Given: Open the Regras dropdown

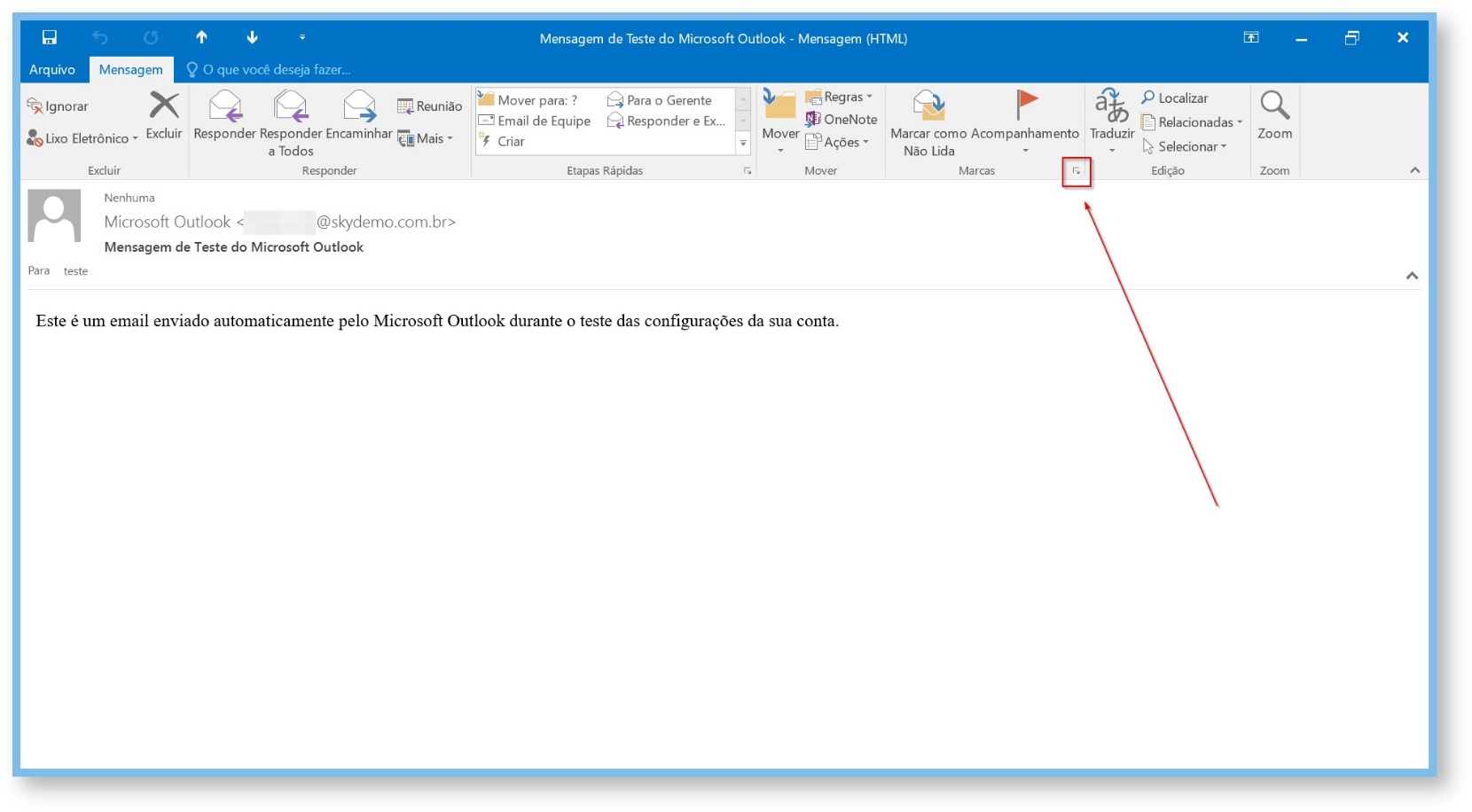Looking at the screenshot, I should tap(839, 97).
